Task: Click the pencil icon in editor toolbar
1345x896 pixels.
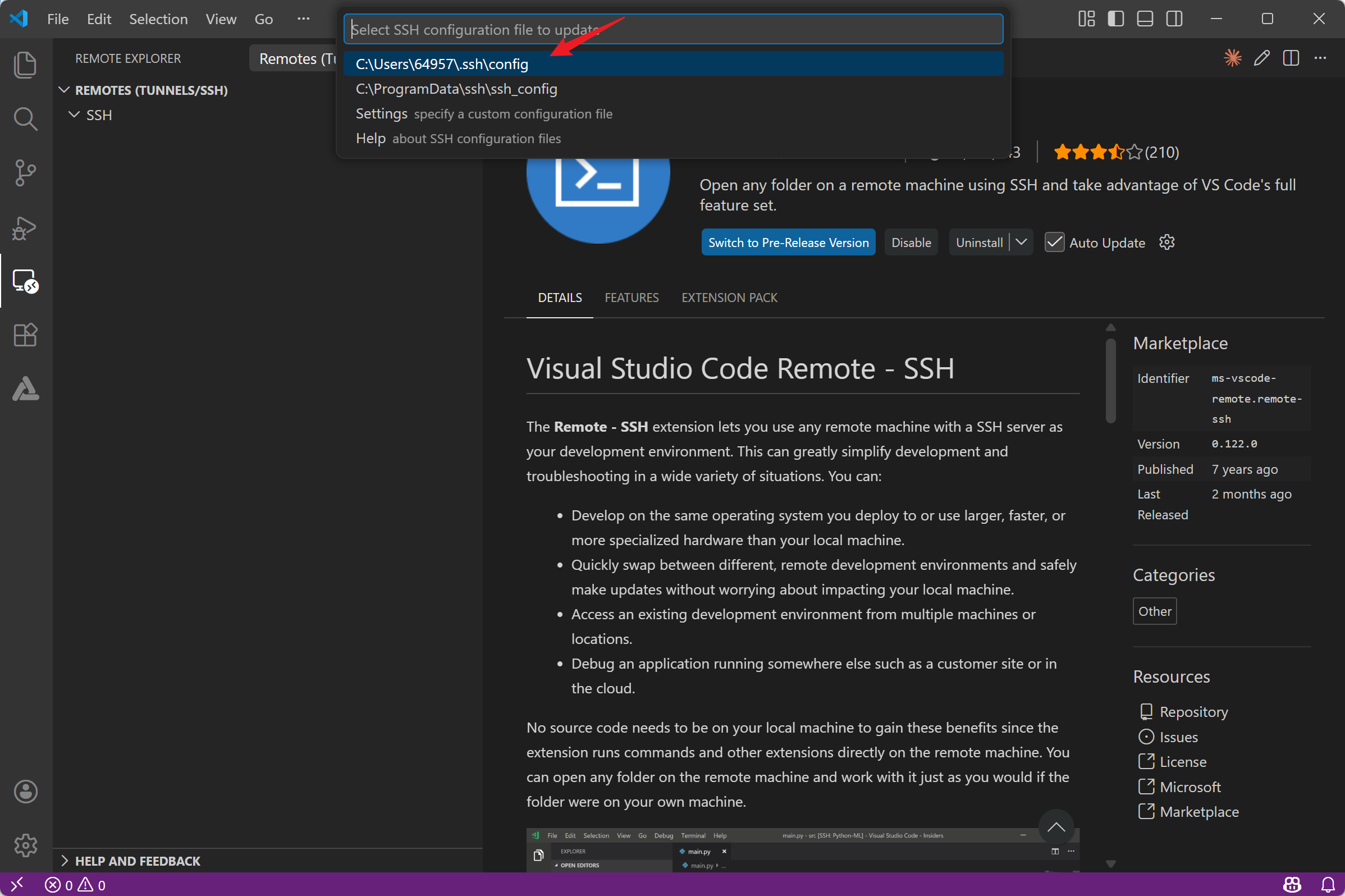Action: coord(1261,58)
